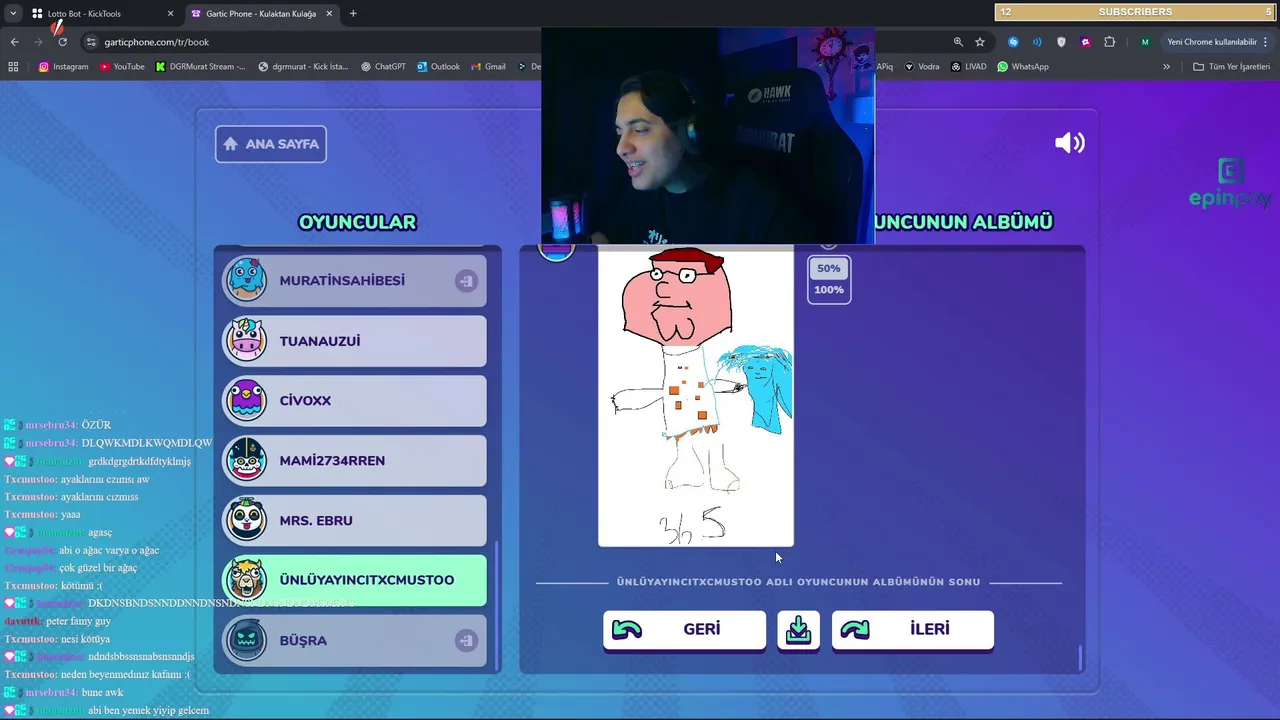
Task: Select player CİVOXX
Action: 354,400
